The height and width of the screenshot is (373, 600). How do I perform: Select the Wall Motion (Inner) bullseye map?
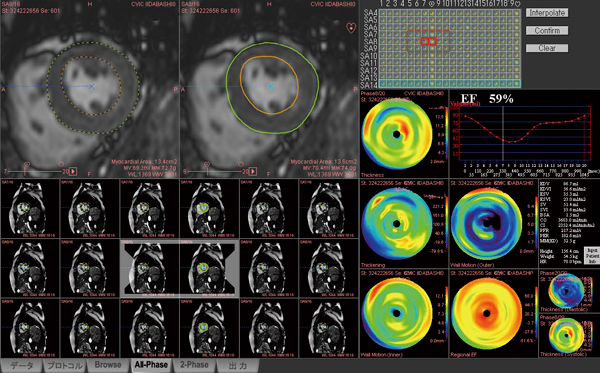(396, 313)
